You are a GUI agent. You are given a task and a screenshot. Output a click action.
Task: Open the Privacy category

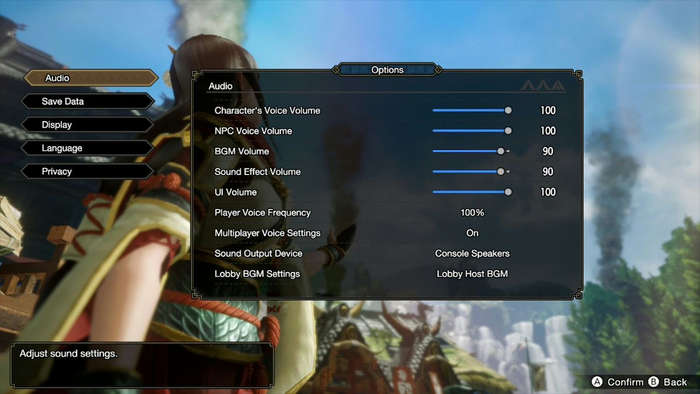[88, 171]
